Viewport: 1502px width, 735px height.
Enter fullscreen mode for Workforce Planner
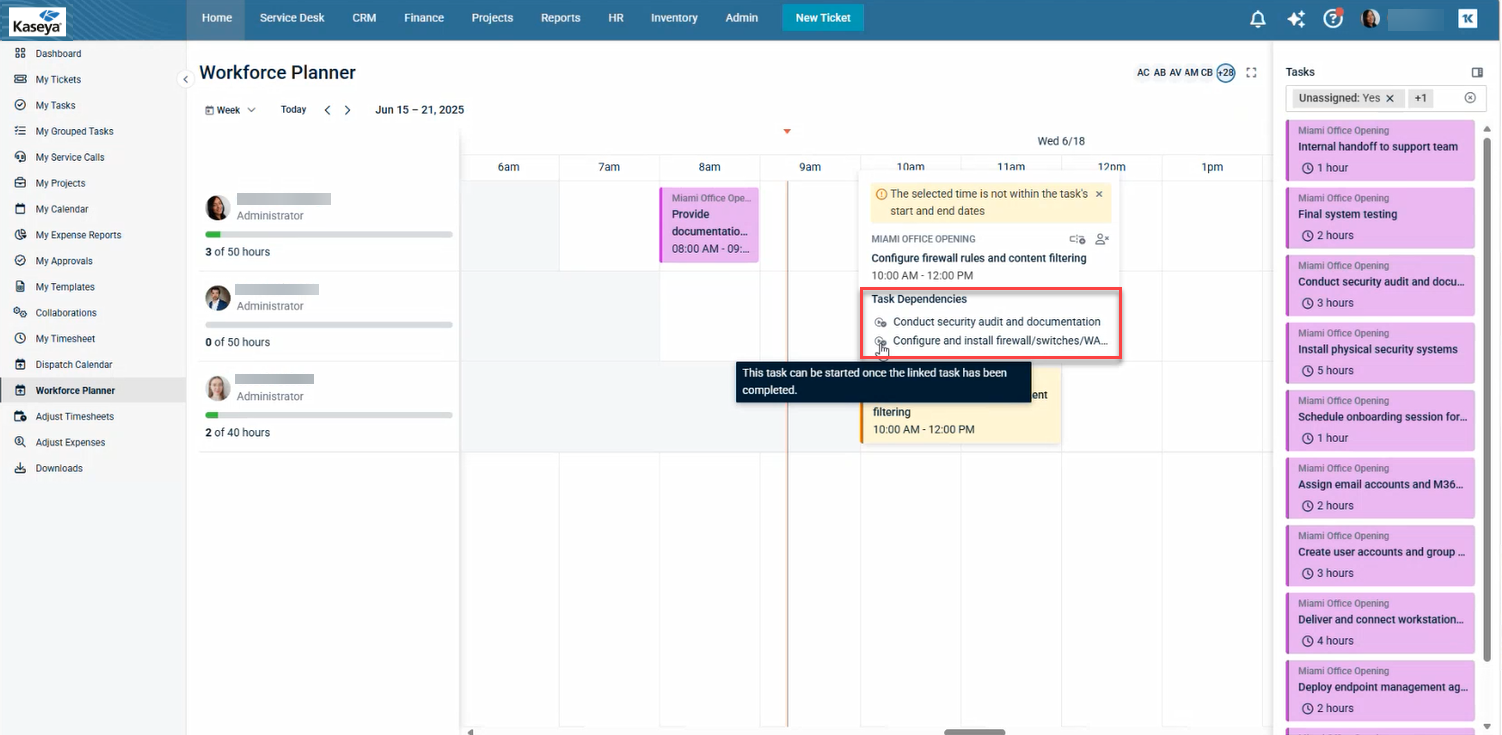click(x=1251, y=73)
